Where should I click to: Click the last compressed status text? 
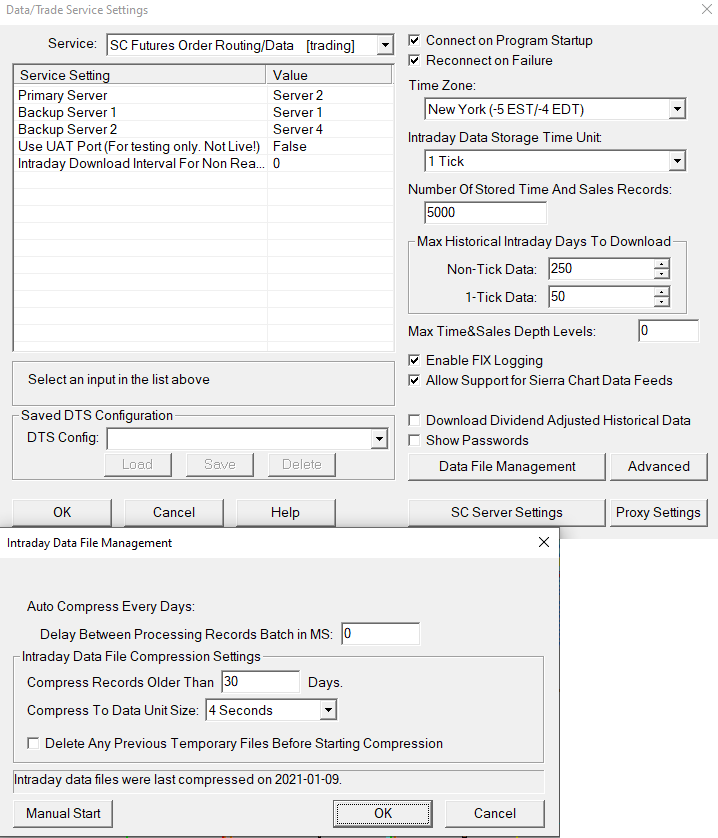[177, 780]
